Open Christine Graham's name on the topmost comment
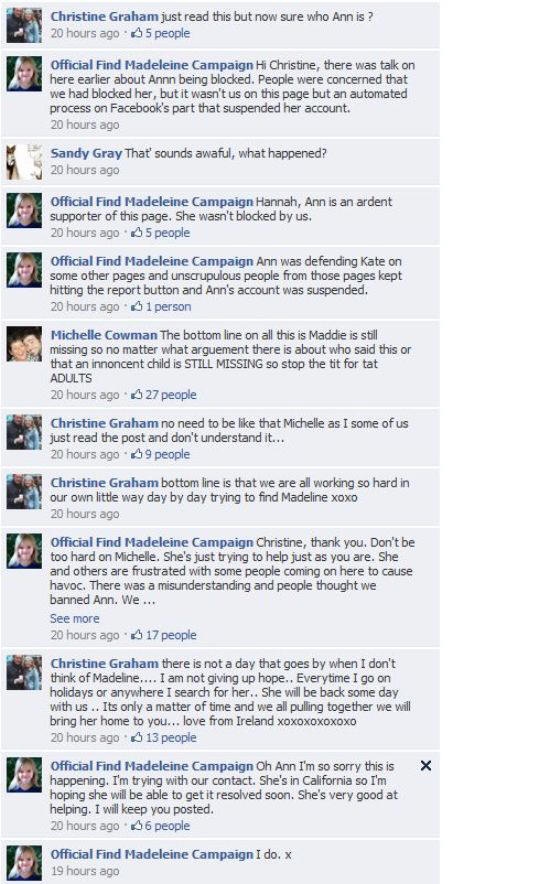The height and width of the screenshot is (884, 550). [104, 17]
